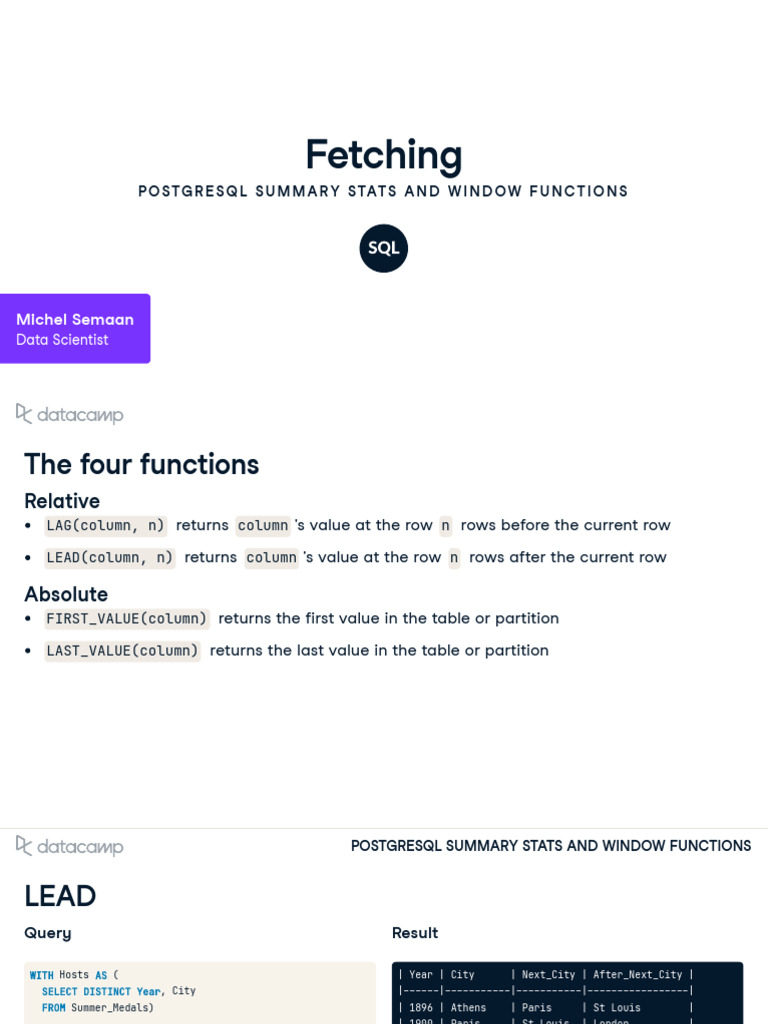Click the LEAD slide title

(x=60, y=896)
